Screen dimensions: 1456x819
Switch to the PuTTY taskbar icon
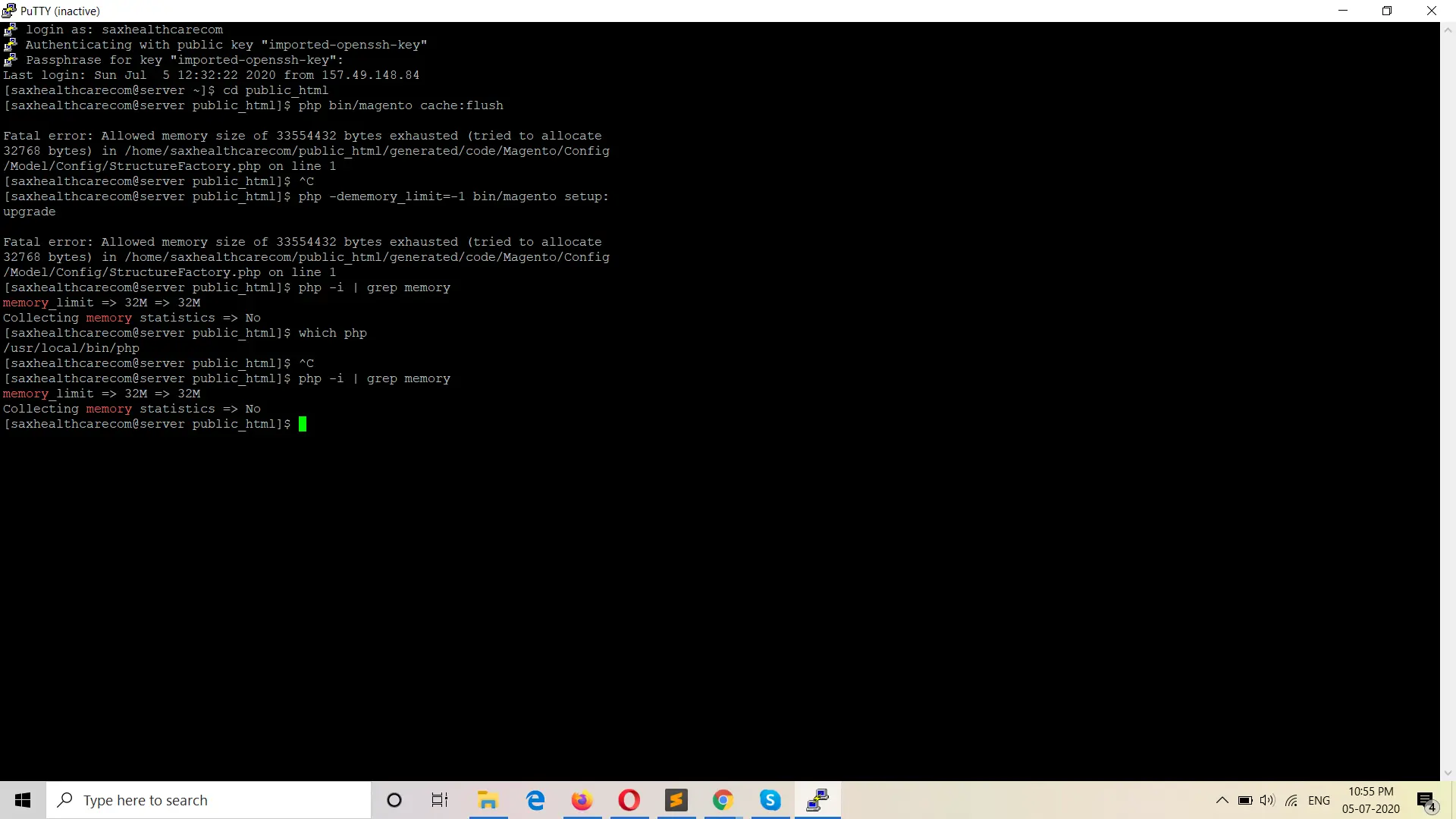(x=817, y=800)
